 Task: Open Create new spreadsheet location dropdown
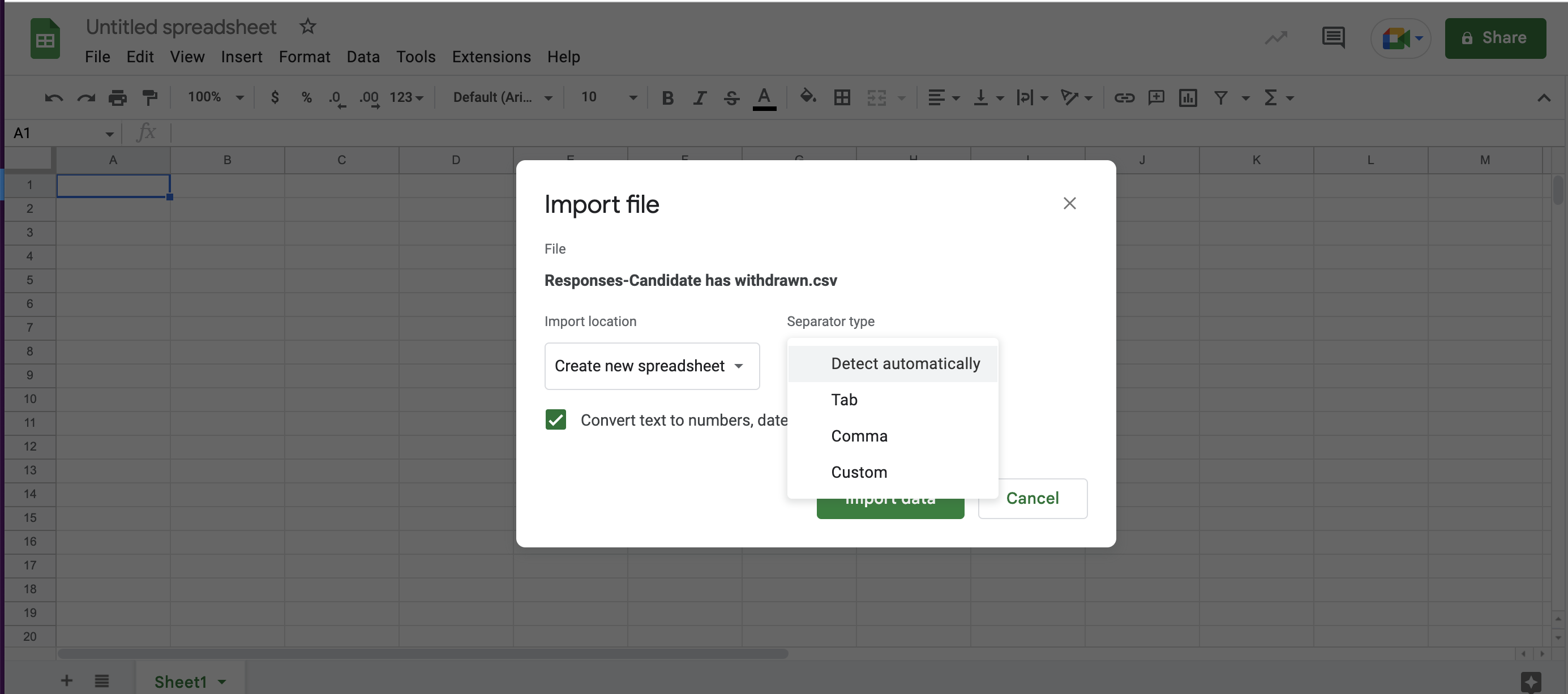(x=652, y=366)
